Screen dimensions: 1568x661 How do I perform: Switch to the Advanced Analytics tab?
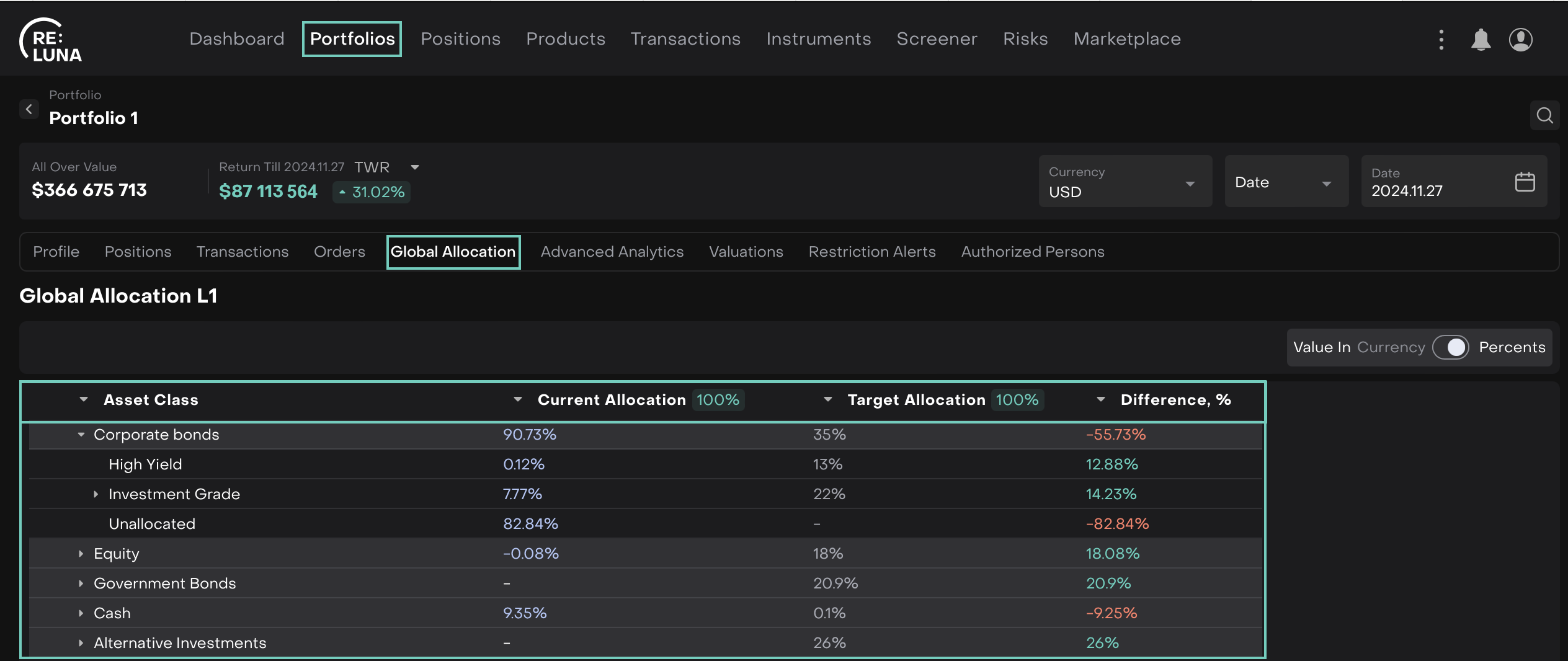[612, 252]
